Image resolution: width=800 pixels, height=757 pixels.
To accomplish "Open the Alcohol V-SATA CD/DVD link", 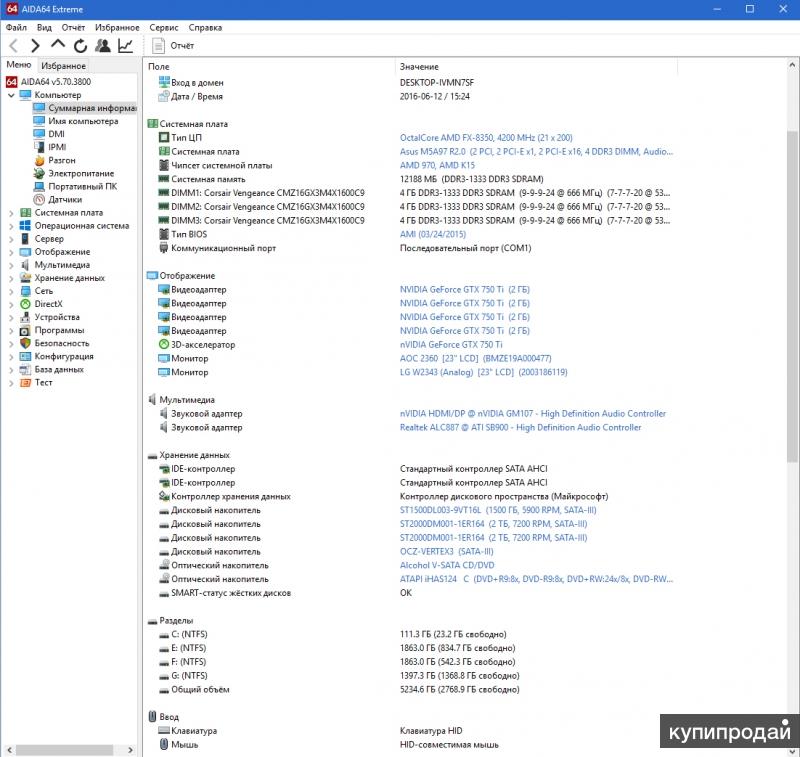I will 447,565.
